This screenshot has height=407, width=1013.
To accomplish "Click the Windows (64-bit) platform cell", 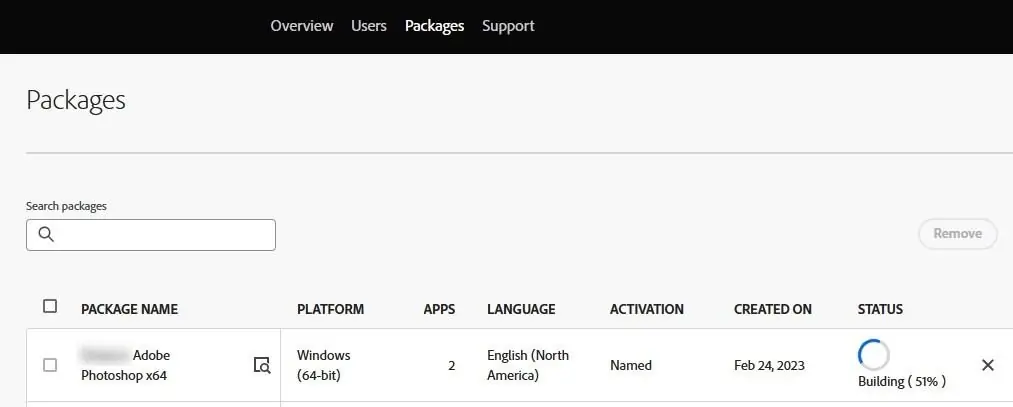I will [x=324, y=365].
